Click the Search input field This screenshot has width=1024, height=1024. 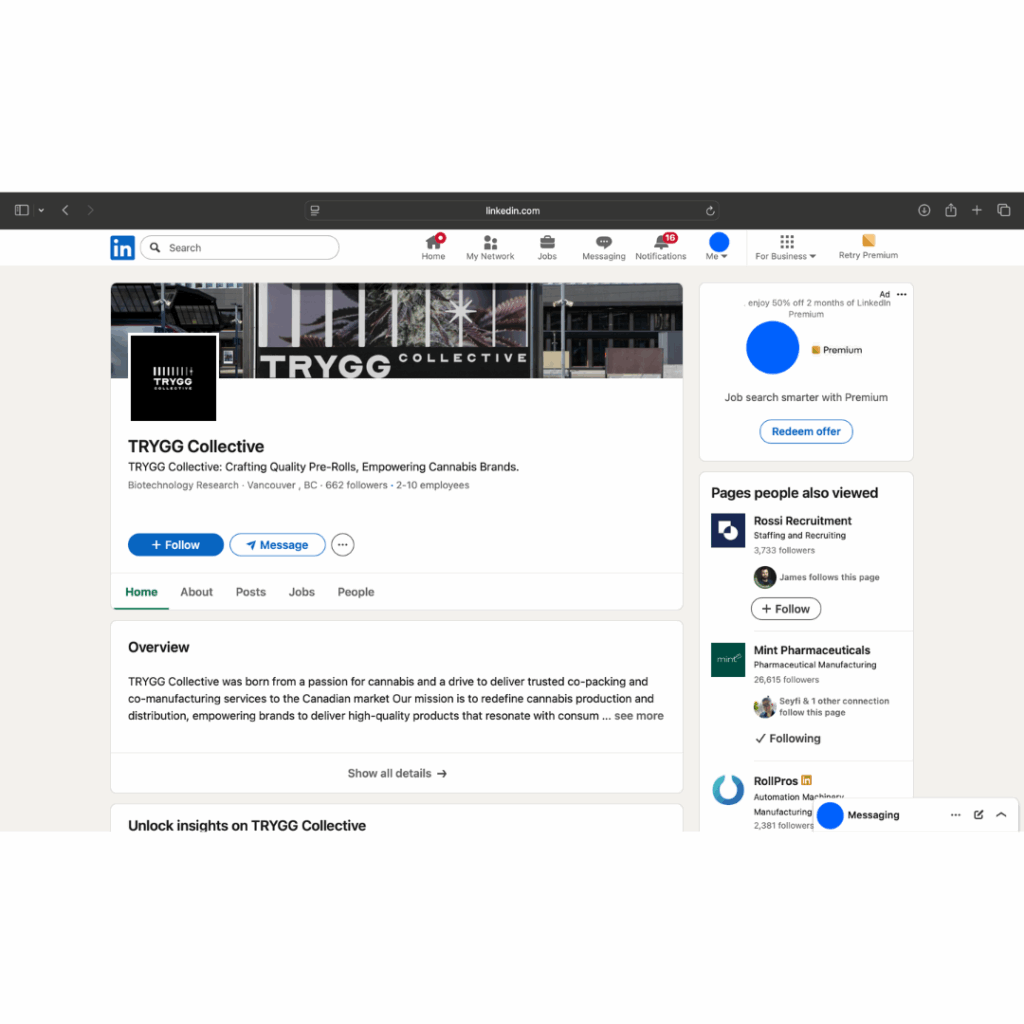[240, 248]
